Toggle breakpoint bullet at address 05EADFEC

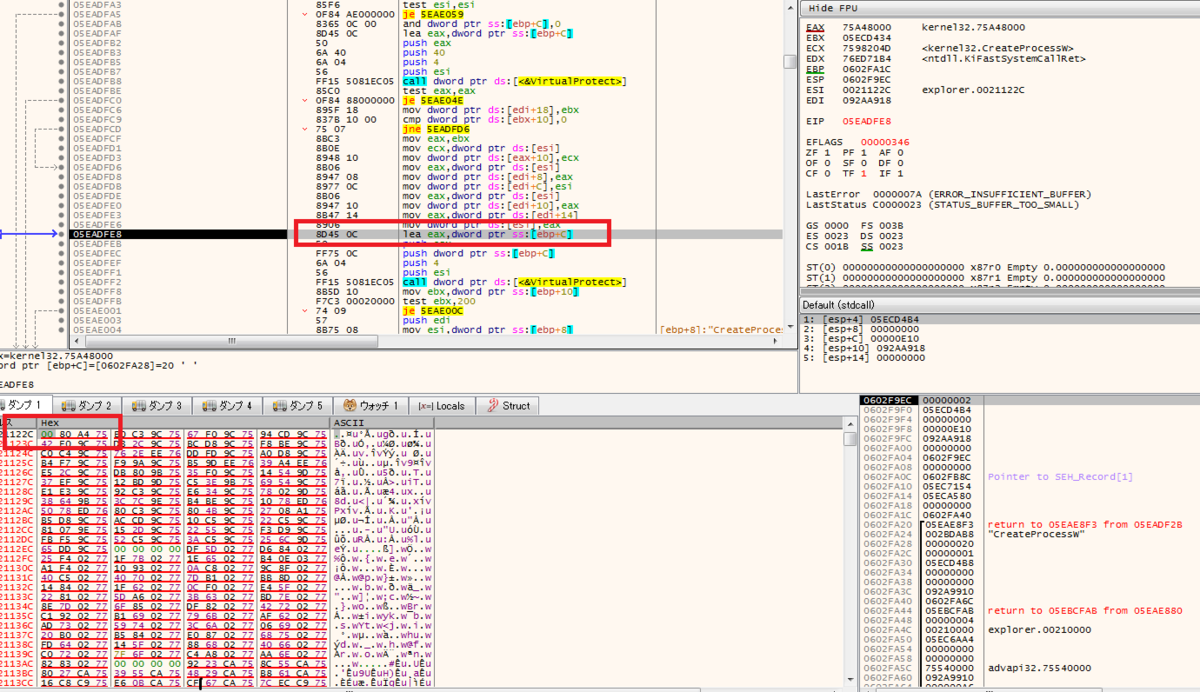tap(63, 253)
